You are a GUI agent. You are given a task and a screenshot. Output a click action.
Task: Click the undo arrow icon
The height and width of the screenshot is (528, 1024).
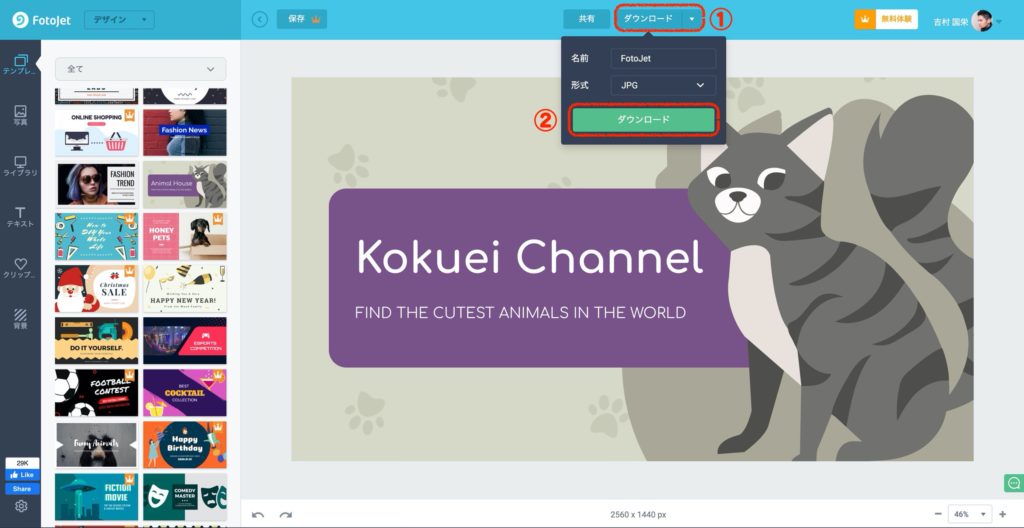[258, 514]
